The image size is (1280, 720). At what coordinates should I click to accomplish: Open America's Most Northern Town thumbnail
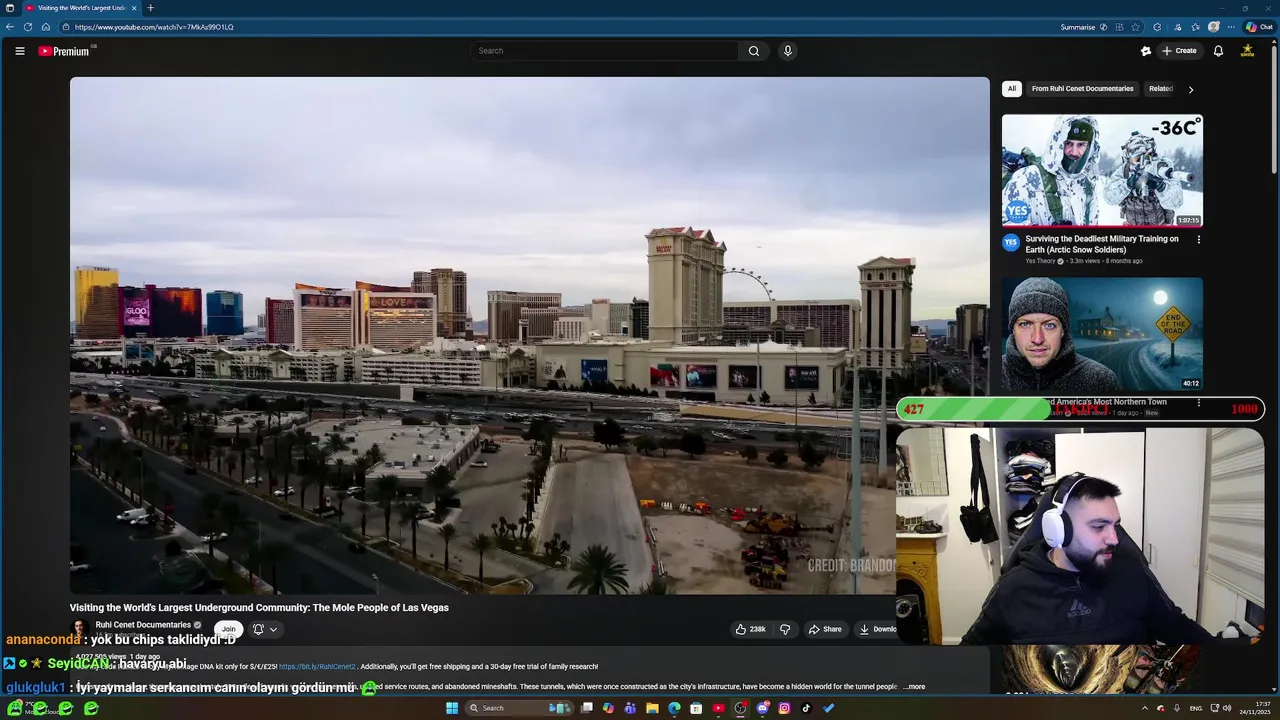pos(1102,334)
